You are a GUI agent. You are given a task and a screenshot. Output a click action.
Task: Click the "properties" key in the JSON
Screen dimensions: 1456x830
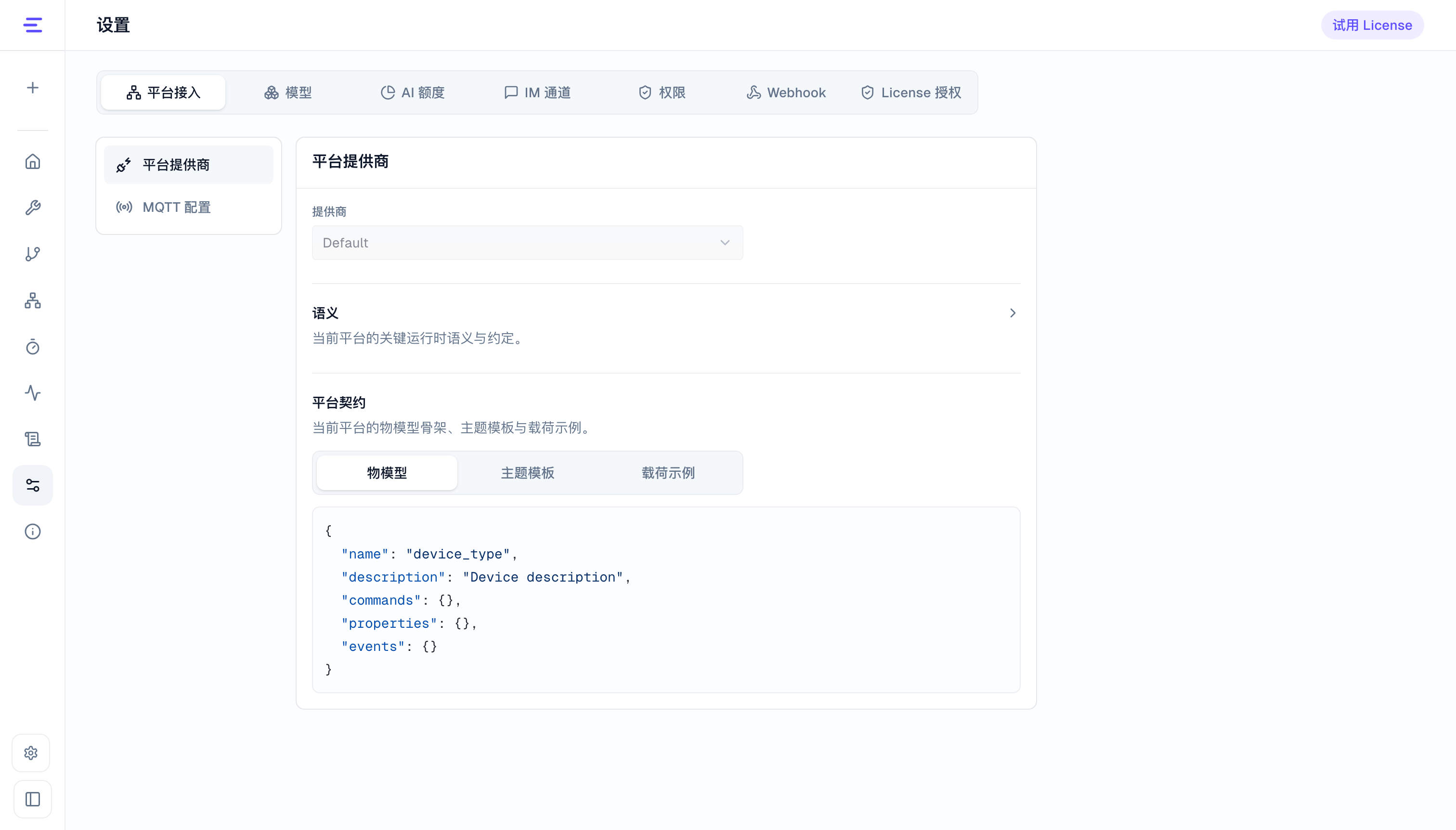pos(389,623)
